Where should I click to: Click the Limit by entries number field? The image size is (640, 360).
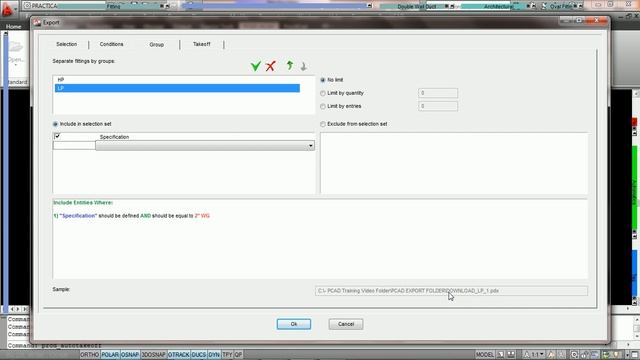438,106
